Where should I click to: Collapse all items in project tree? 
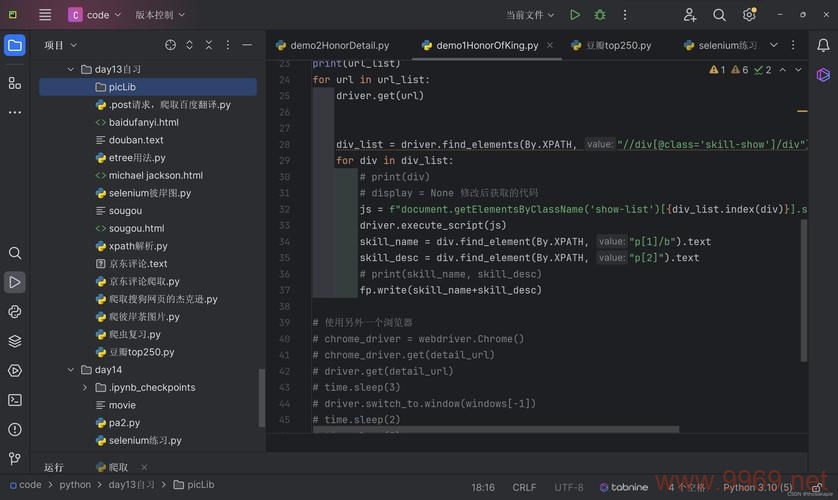[x=208, y=45]
